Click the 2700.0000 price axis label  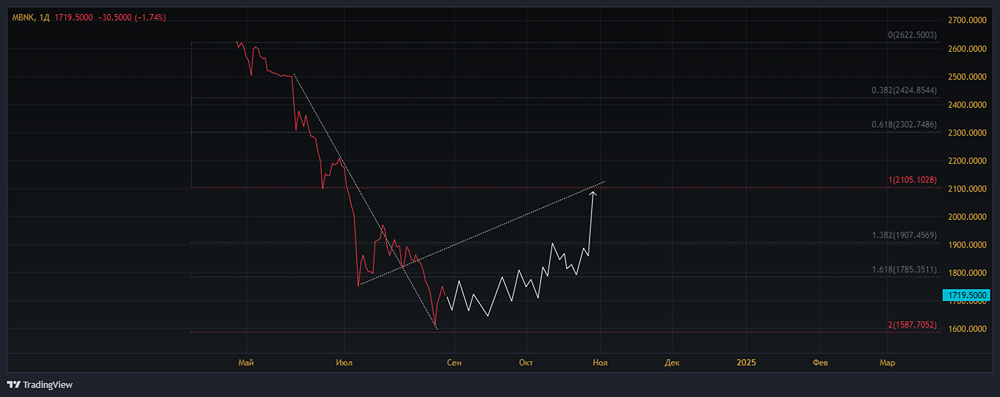(966, 20)
